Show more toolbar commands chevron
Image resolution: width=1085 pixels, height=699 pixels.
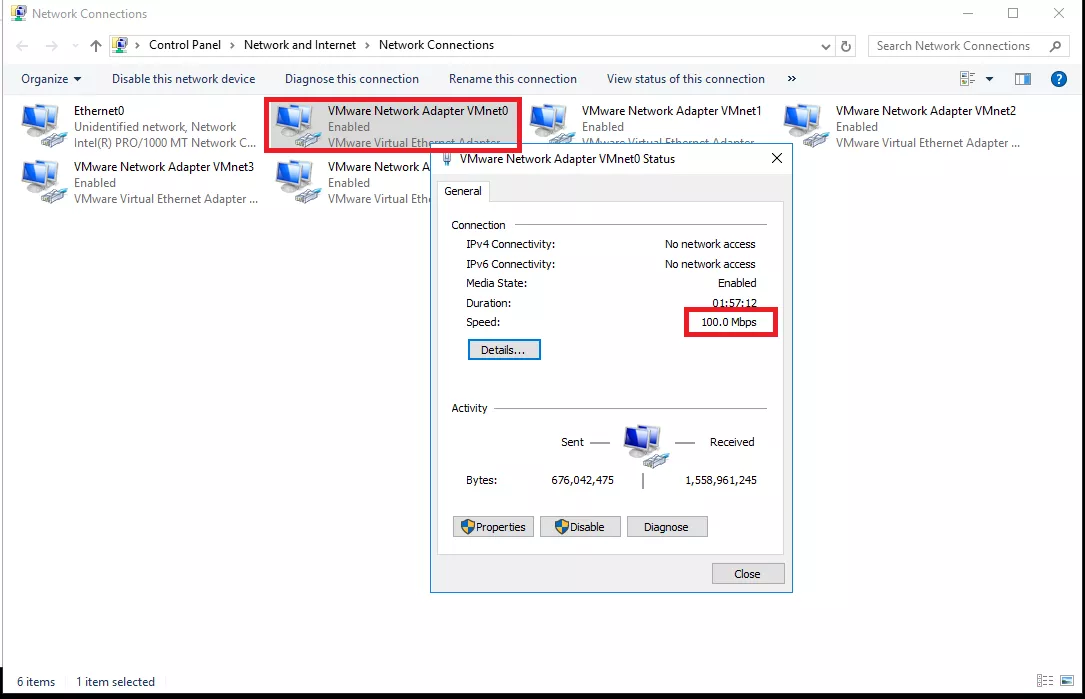click(x=792, y=79)
